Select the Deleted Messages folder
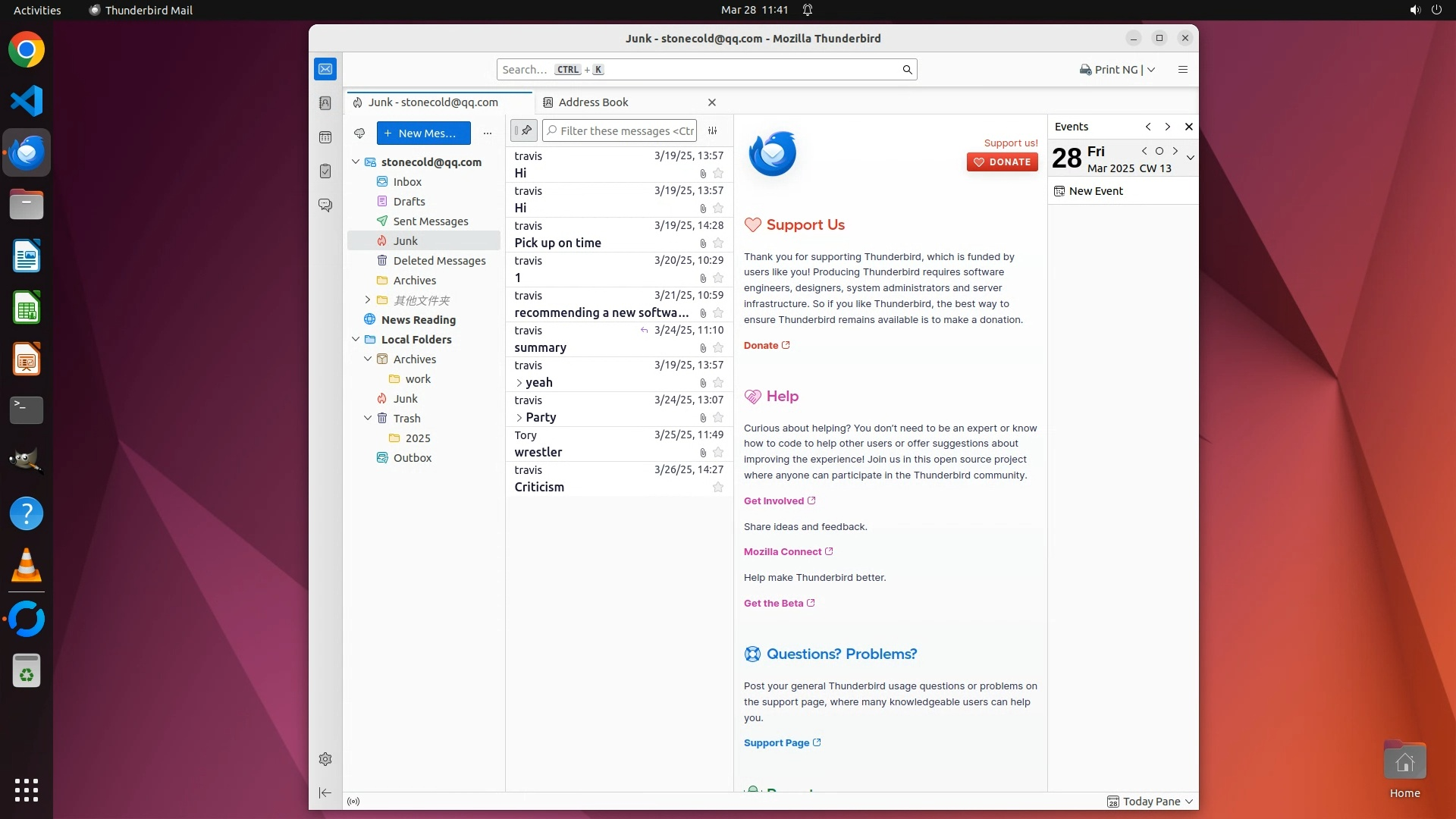The width and height of the screenshot is (1456, 819). [439, 261]
